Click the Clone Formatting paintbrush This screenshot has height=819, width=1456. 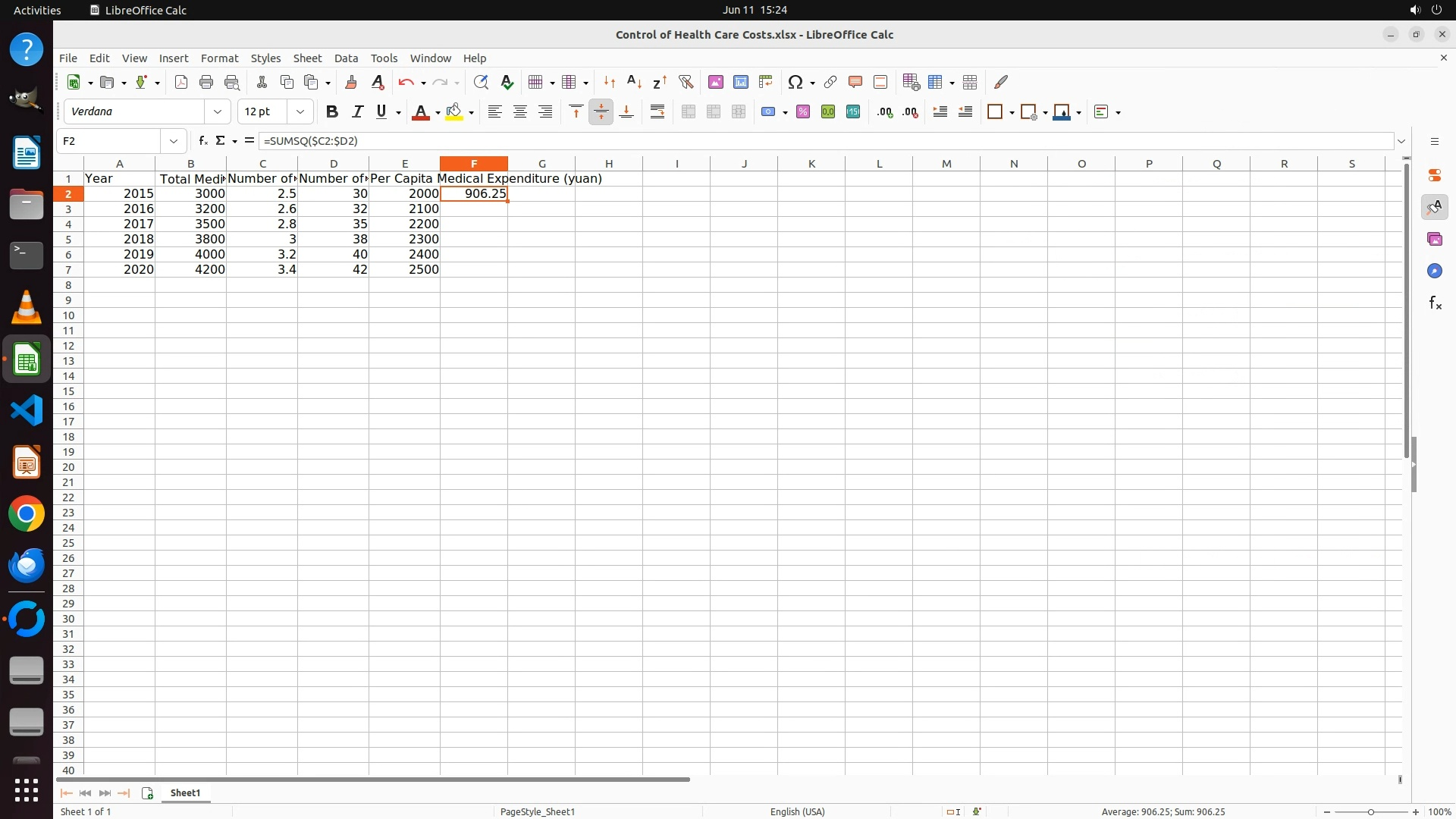(351, 83)
